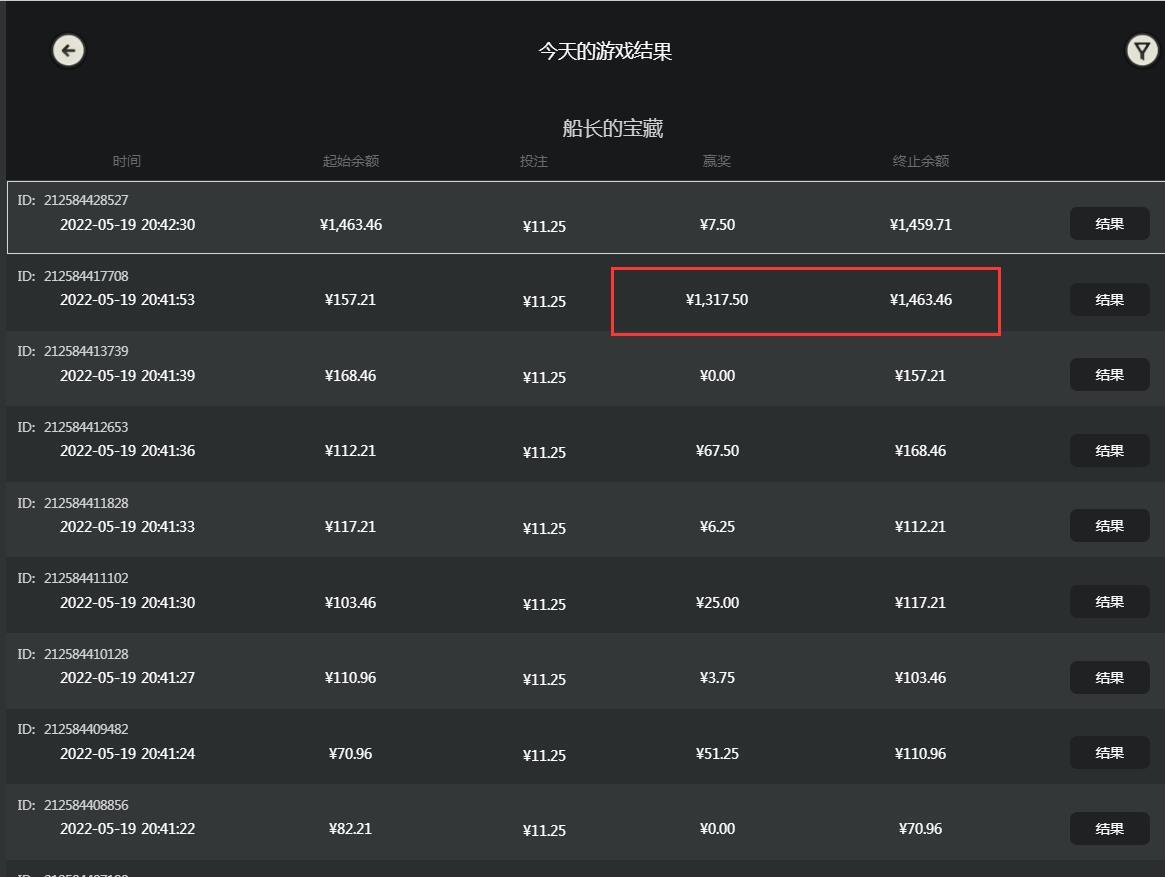Click the 赢奖 column header
The height and width of the screenshot is (877, 1165).
[x=717, y=161]
